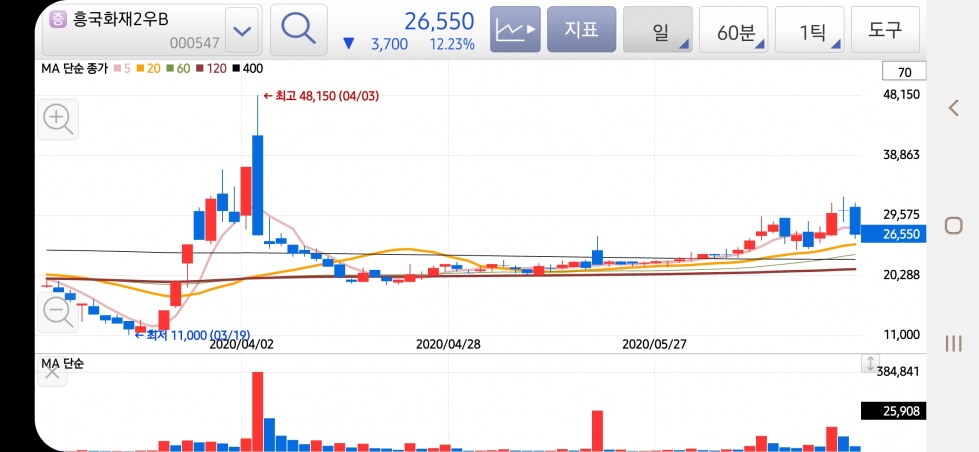
Task: Tap the stock code 000547
Action: 194,43
